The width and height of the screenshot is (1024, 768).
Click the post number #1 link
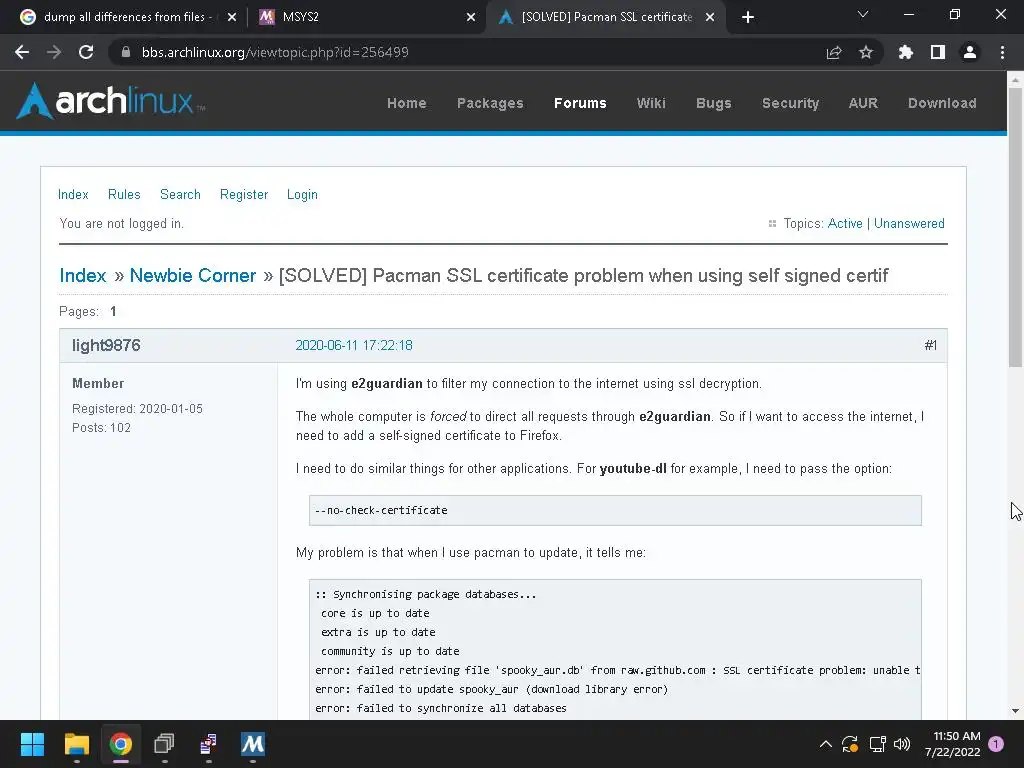coord(931,345)
